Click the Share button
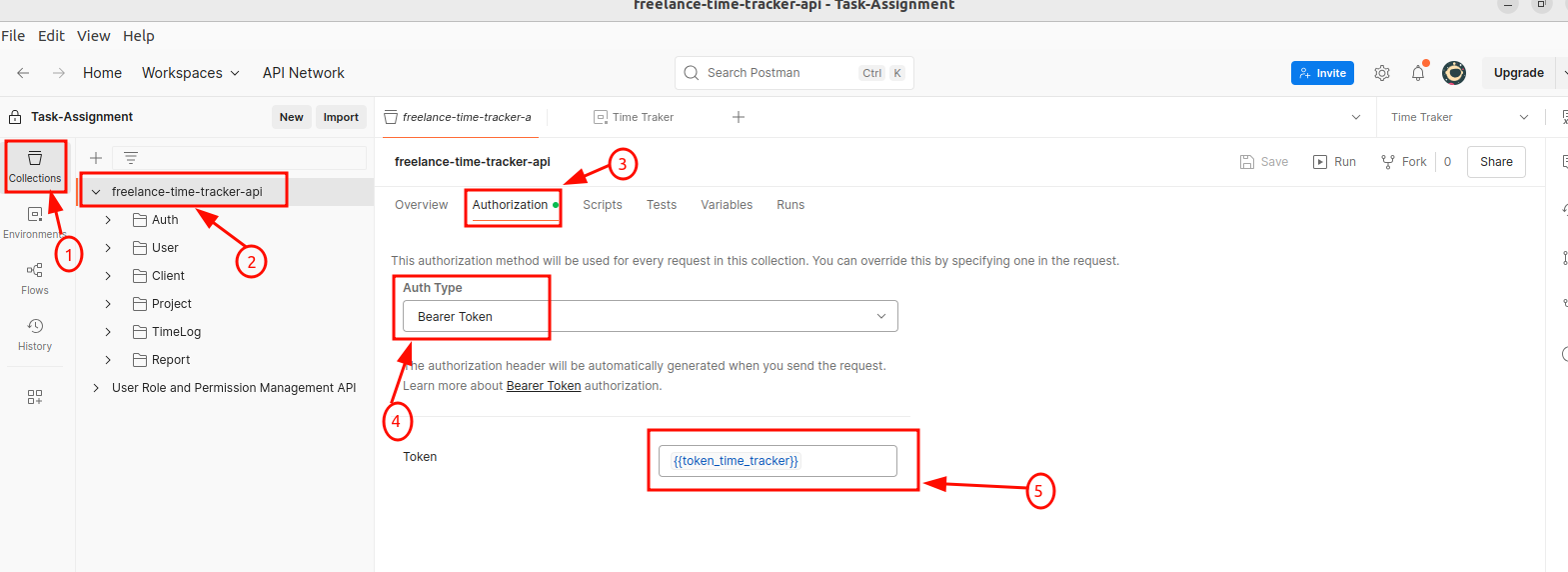 pos(1496,162)
